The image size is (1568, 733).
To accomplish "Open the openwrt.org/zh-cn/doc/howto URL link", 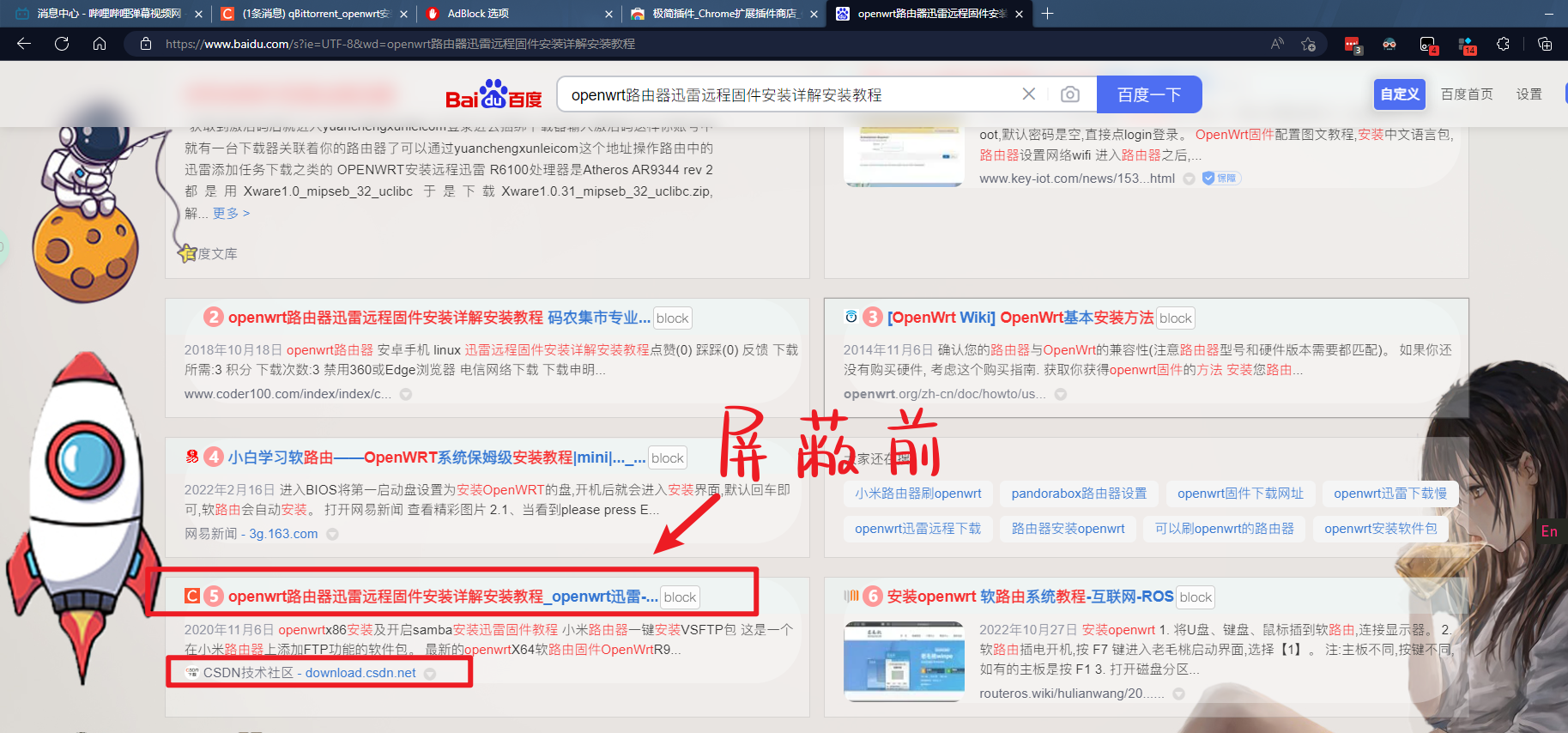I will [x=945, y=394].
